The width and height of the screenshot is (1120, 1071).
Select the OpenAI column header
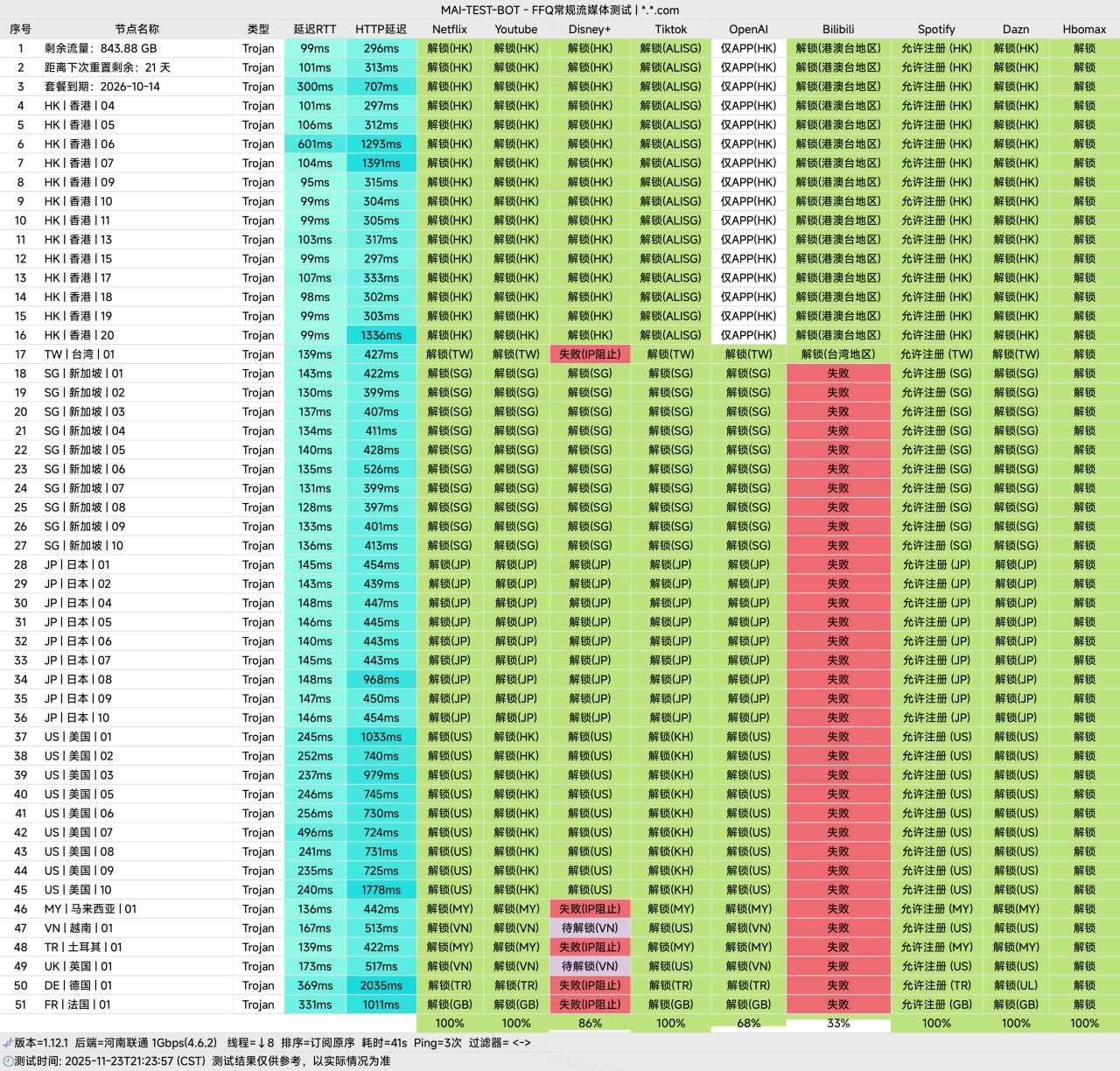click(x=748, y=29)
